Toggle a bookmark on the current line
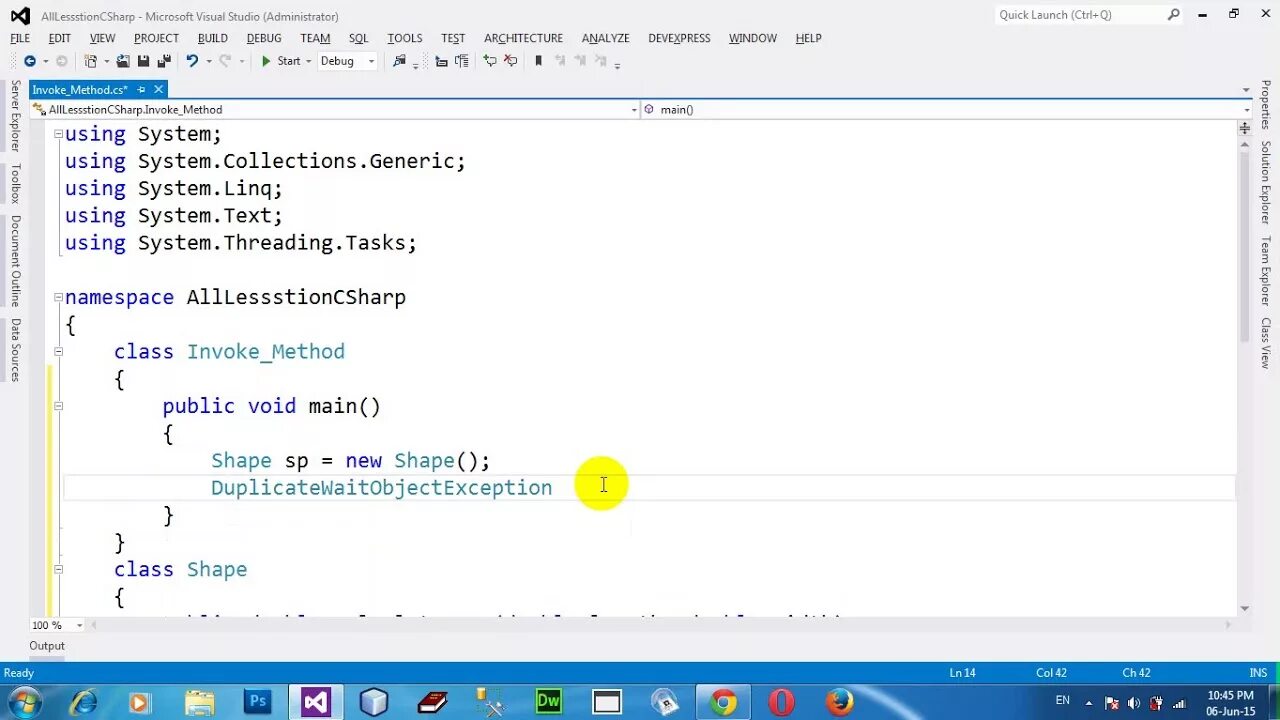 (x=539, y=61)
